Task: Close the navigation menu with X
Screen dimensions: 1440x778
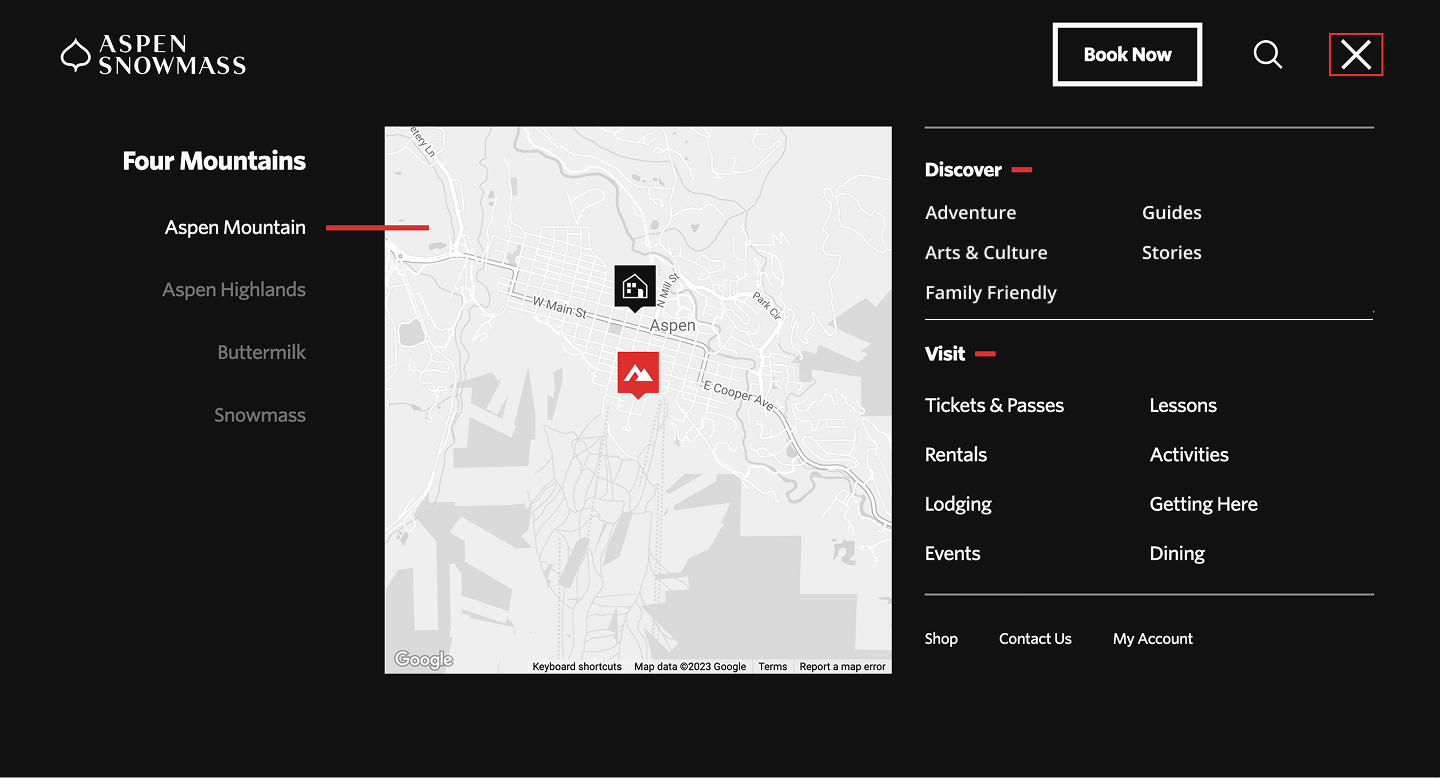Action: [1356, 54]
